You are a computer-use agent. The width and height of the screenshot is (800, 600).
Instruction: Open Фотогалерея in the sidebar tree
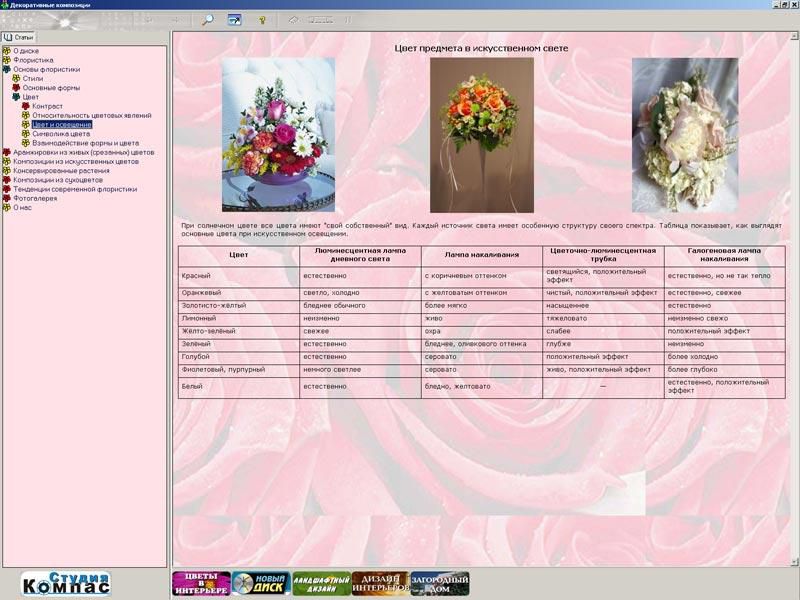(35, 198)
